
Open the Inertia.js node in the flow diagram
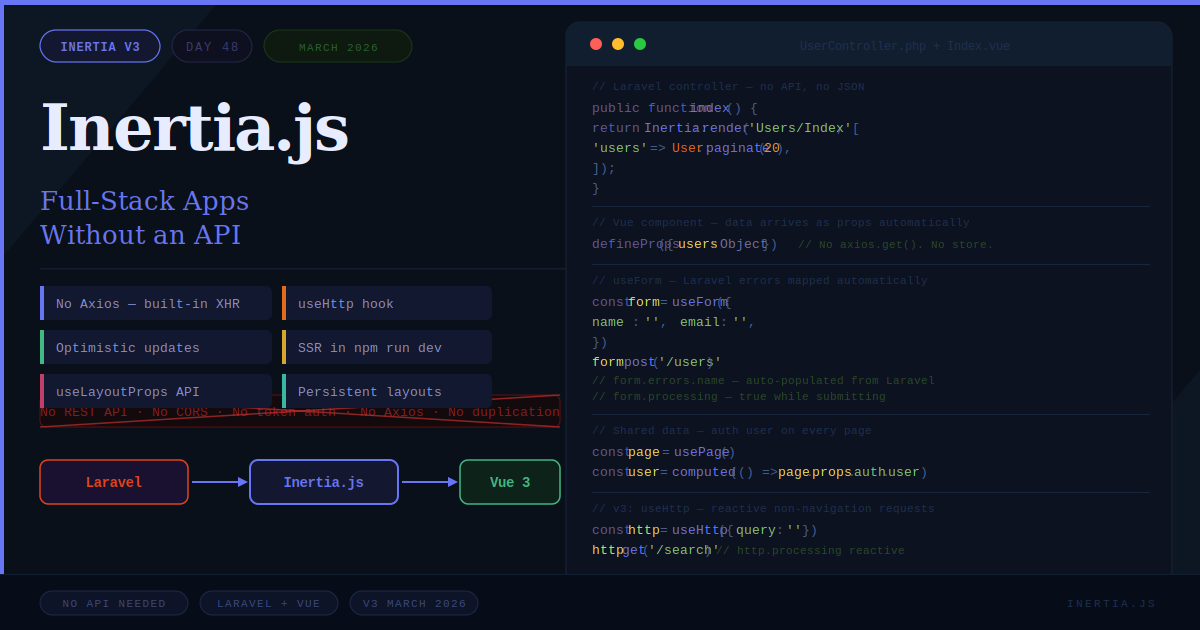tap(323, 481)
